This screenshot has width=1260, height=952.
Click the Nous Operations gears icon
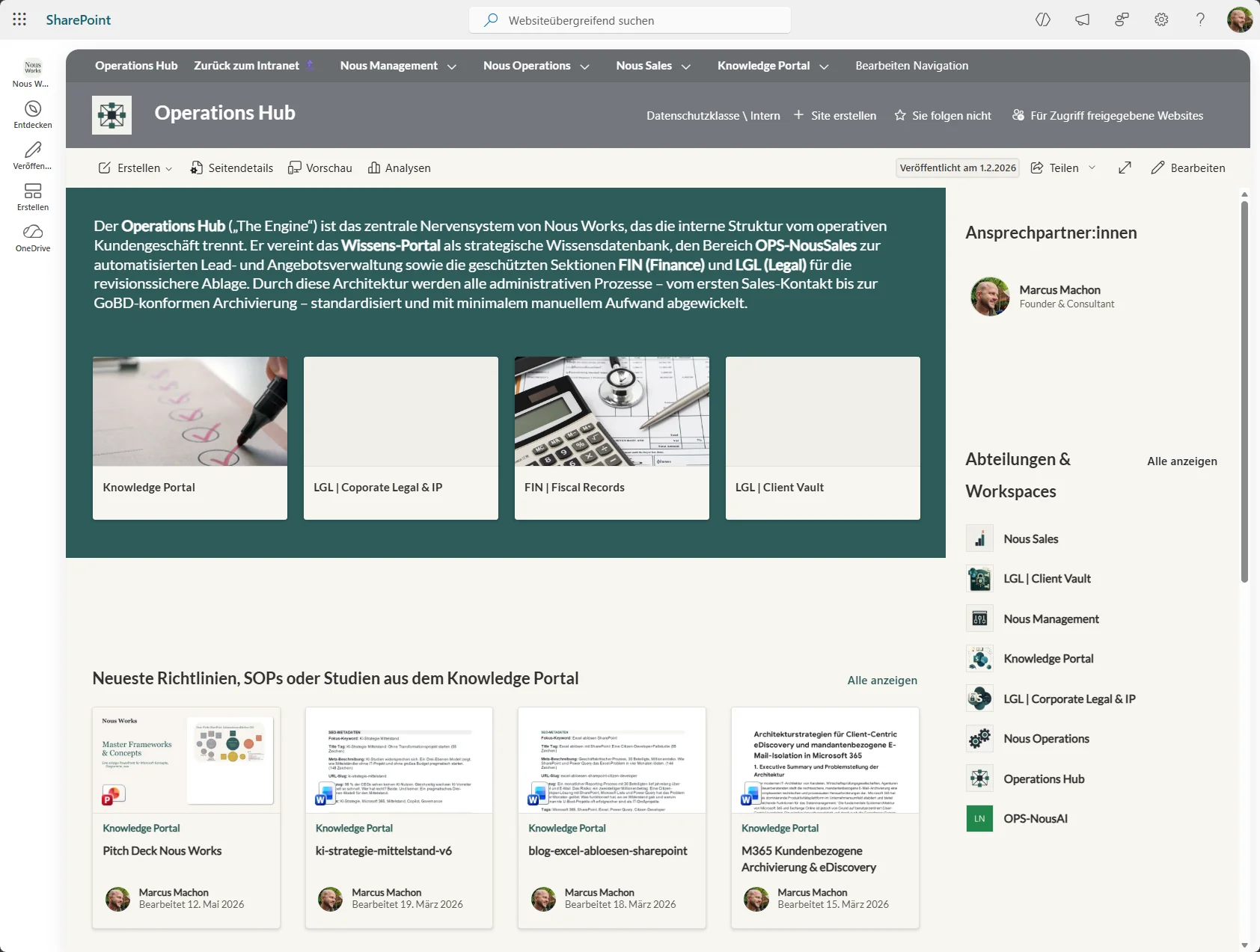[979, 739]
